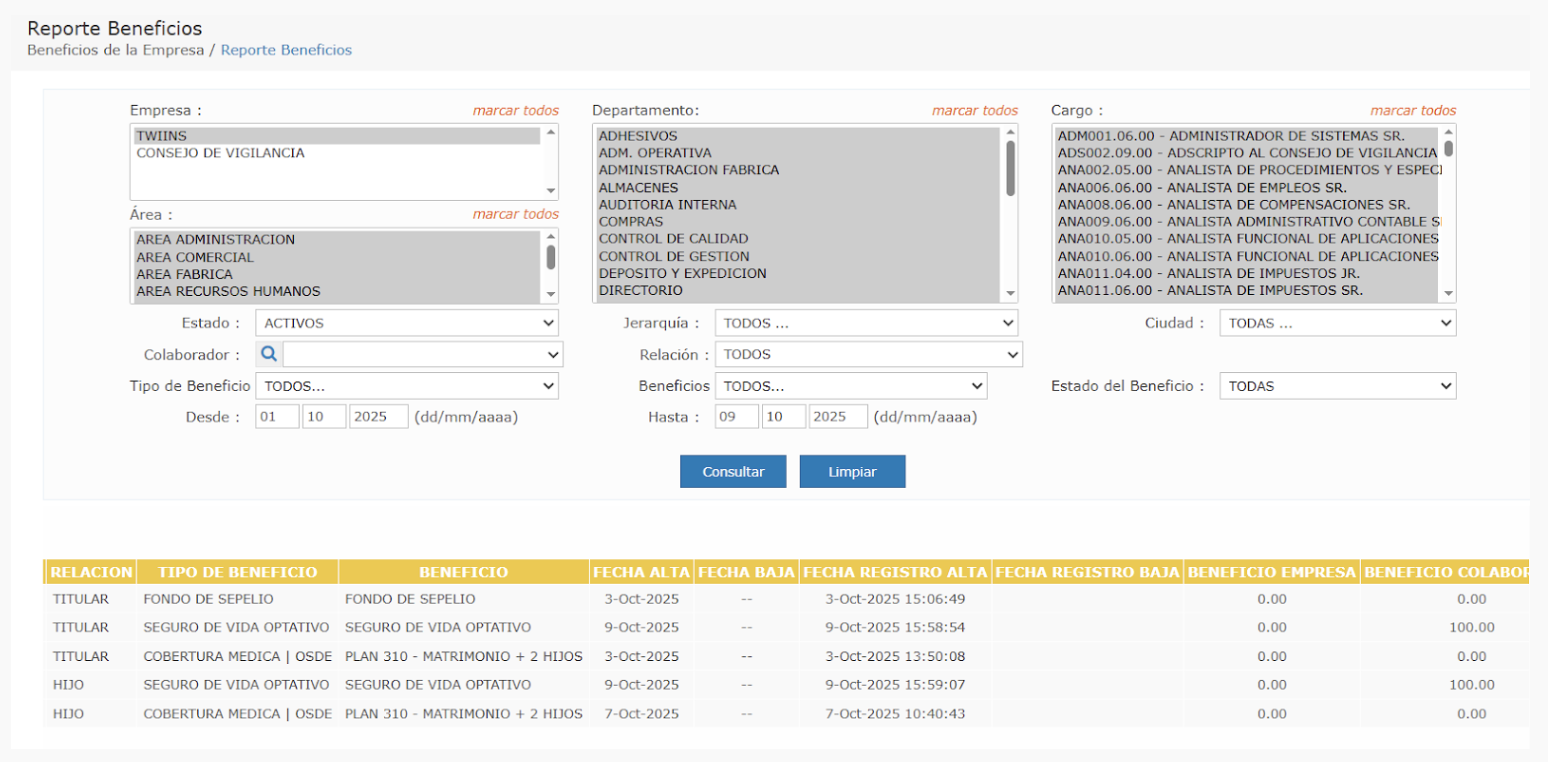Click the Limpiar button
The height and width of the screenshot is (762, 1548).
coord(852,472)
